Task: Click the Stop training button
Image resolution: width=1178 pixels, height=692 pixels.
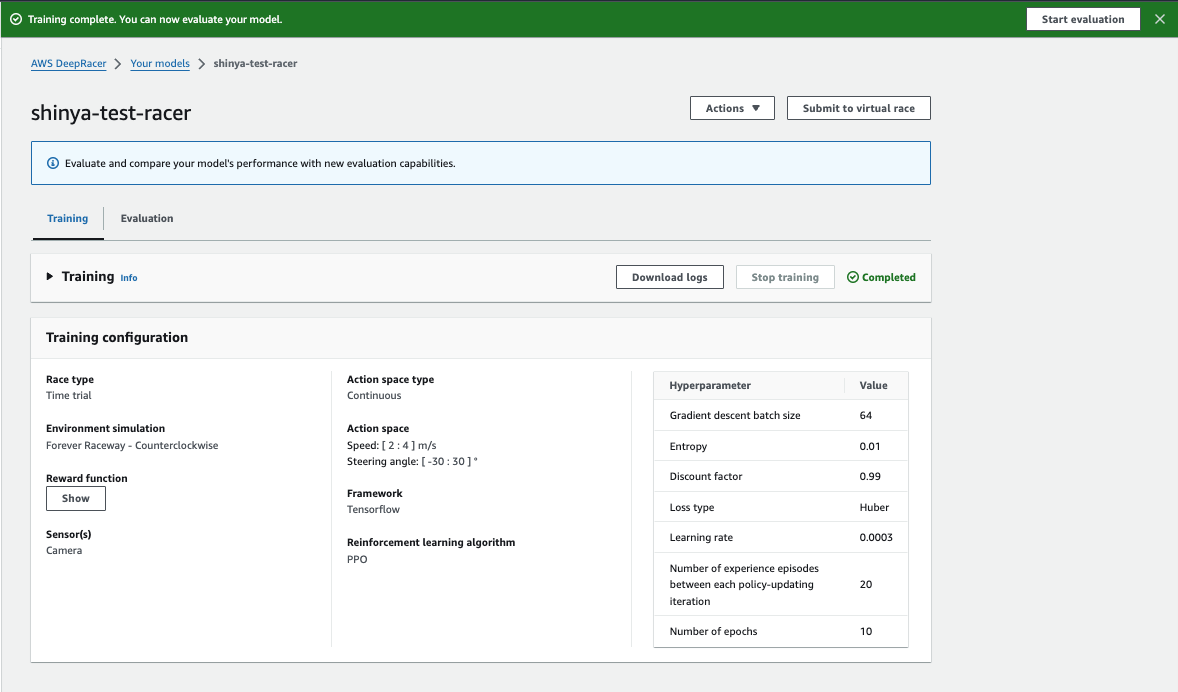Action: point(785,277)
